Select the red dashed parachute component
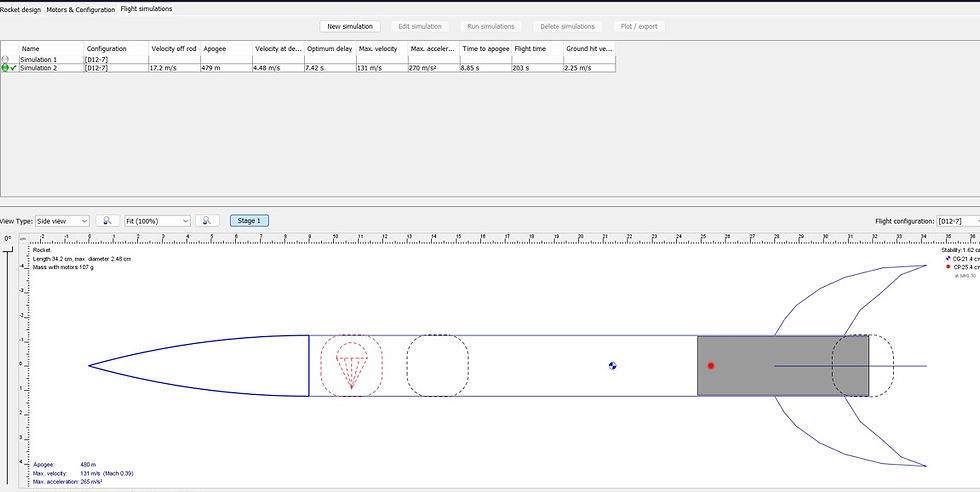The image size is (980, 492). [x=351, y=366]
